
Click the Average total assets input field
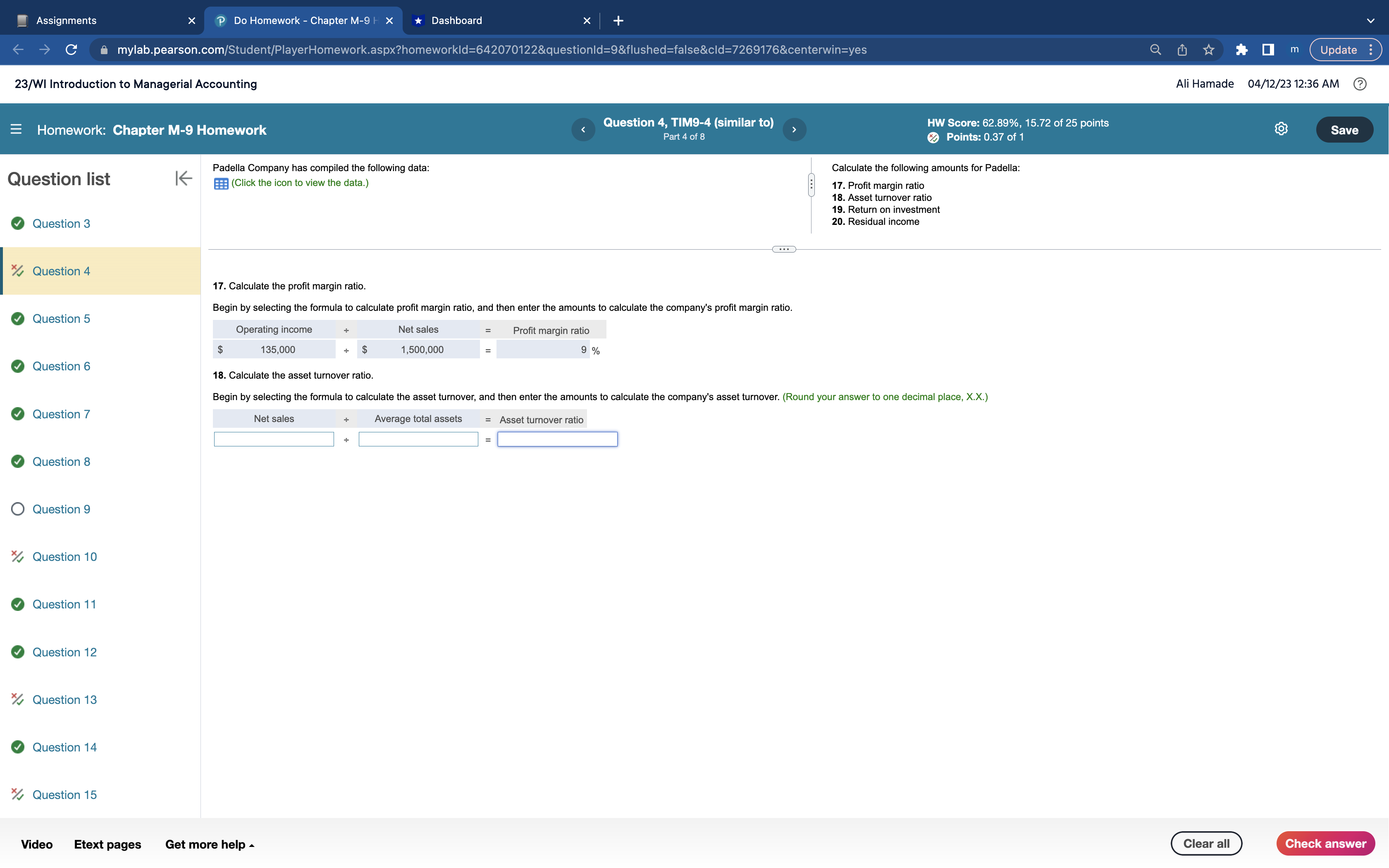tap(418, 440)
